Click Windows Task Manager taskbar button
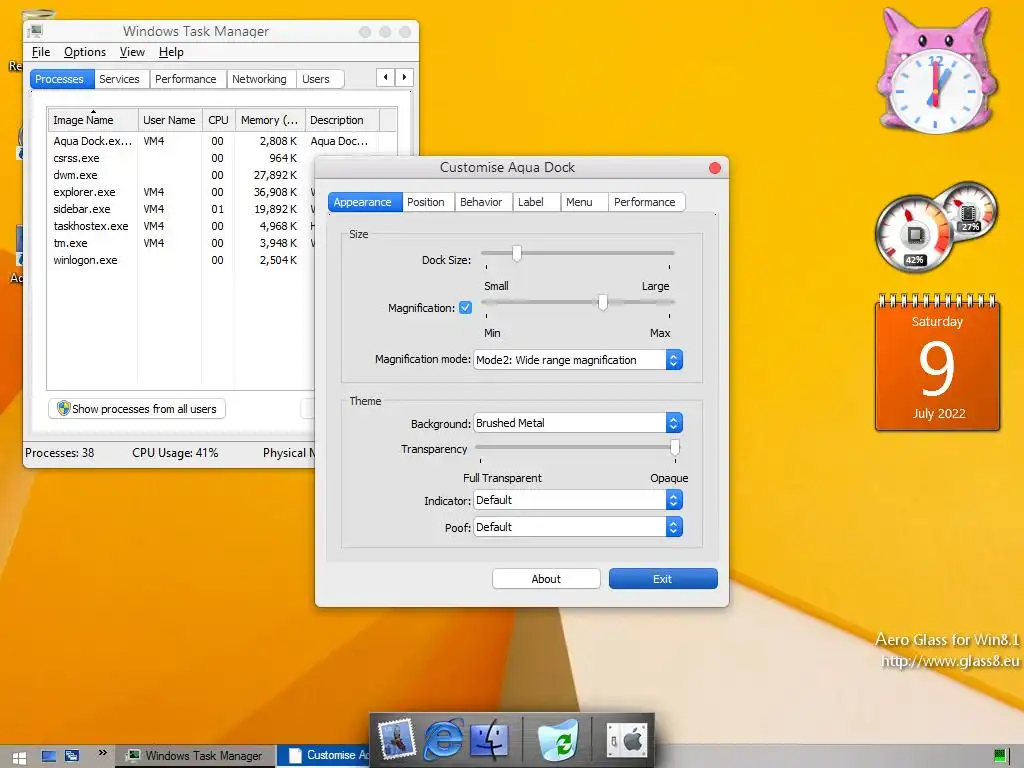This screenshot has width=1024, height=768. pos(195,756)
